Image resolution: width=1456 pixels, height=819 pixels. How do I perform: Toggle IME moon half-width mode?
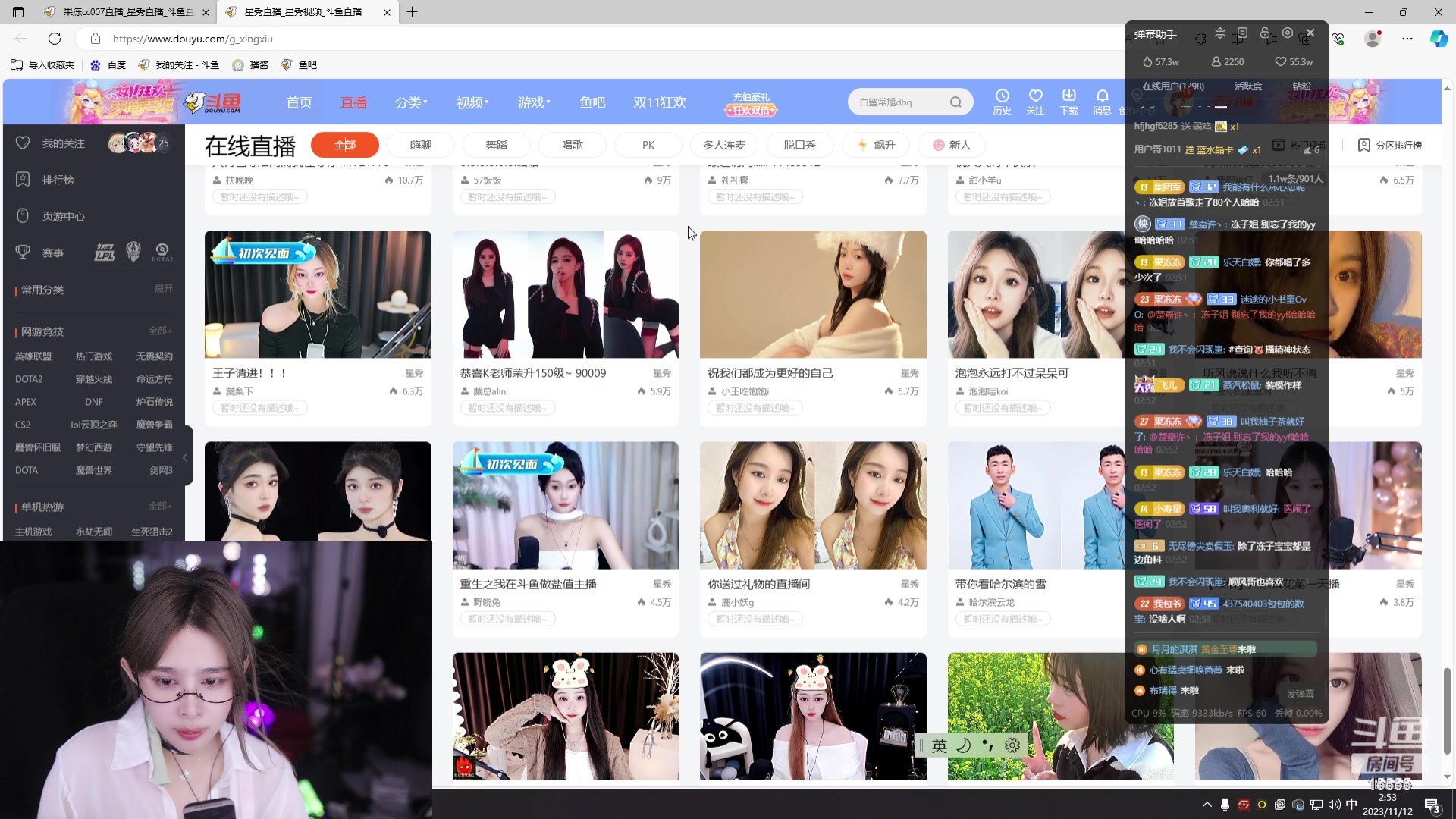coord(964,745)
